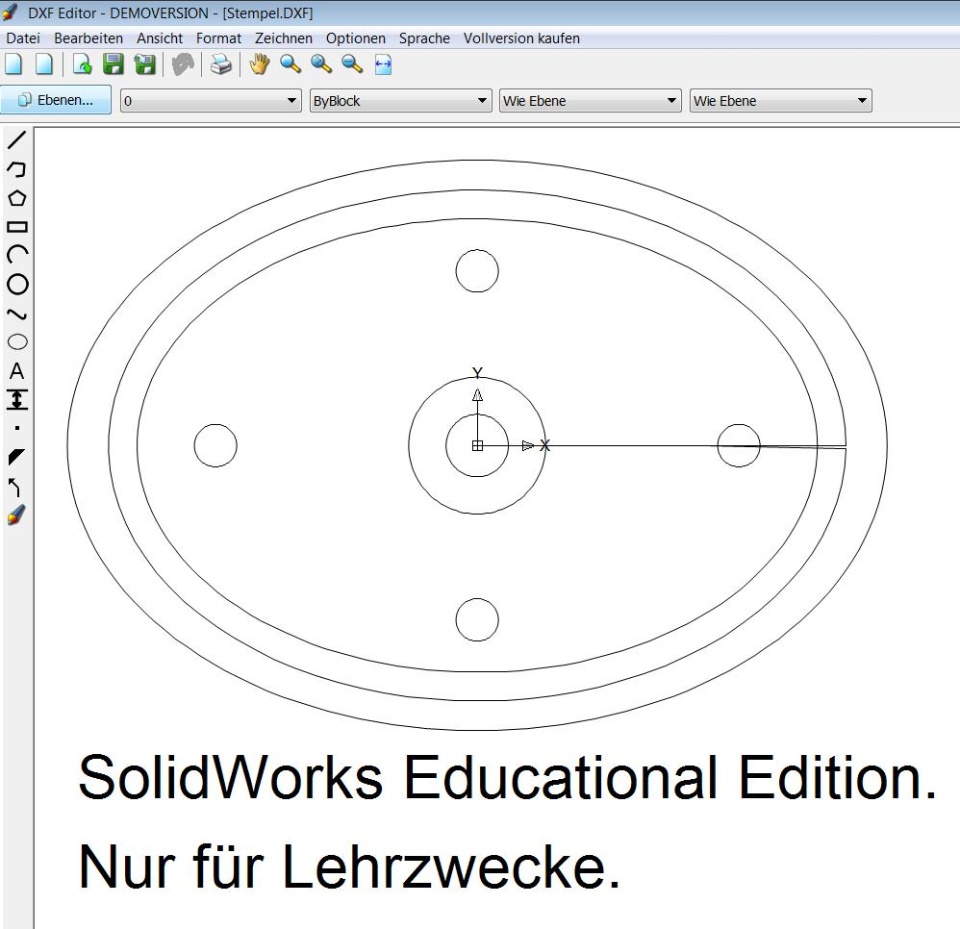The width and height of the screenshot is (960, 929).
Task: Click the zoom out magnifier with minus
Action: coord(352,64)
